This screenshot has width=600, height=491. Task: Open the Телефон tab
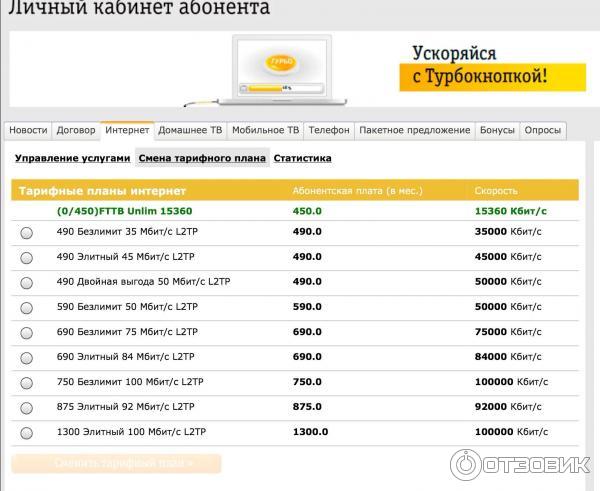click(329, 131)
